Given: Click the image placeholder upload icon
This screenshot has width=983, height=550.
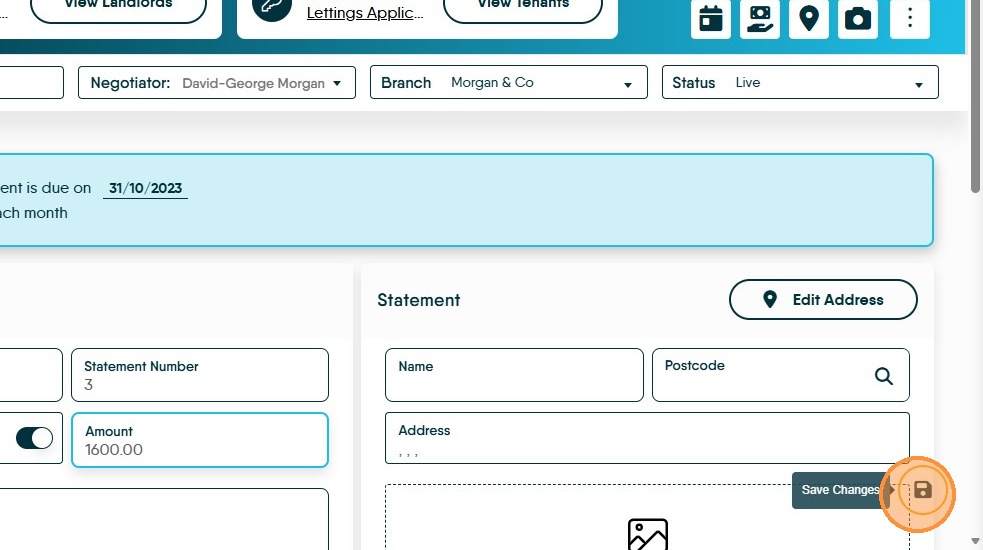Looking at the screenshot, I should [648, 534].
